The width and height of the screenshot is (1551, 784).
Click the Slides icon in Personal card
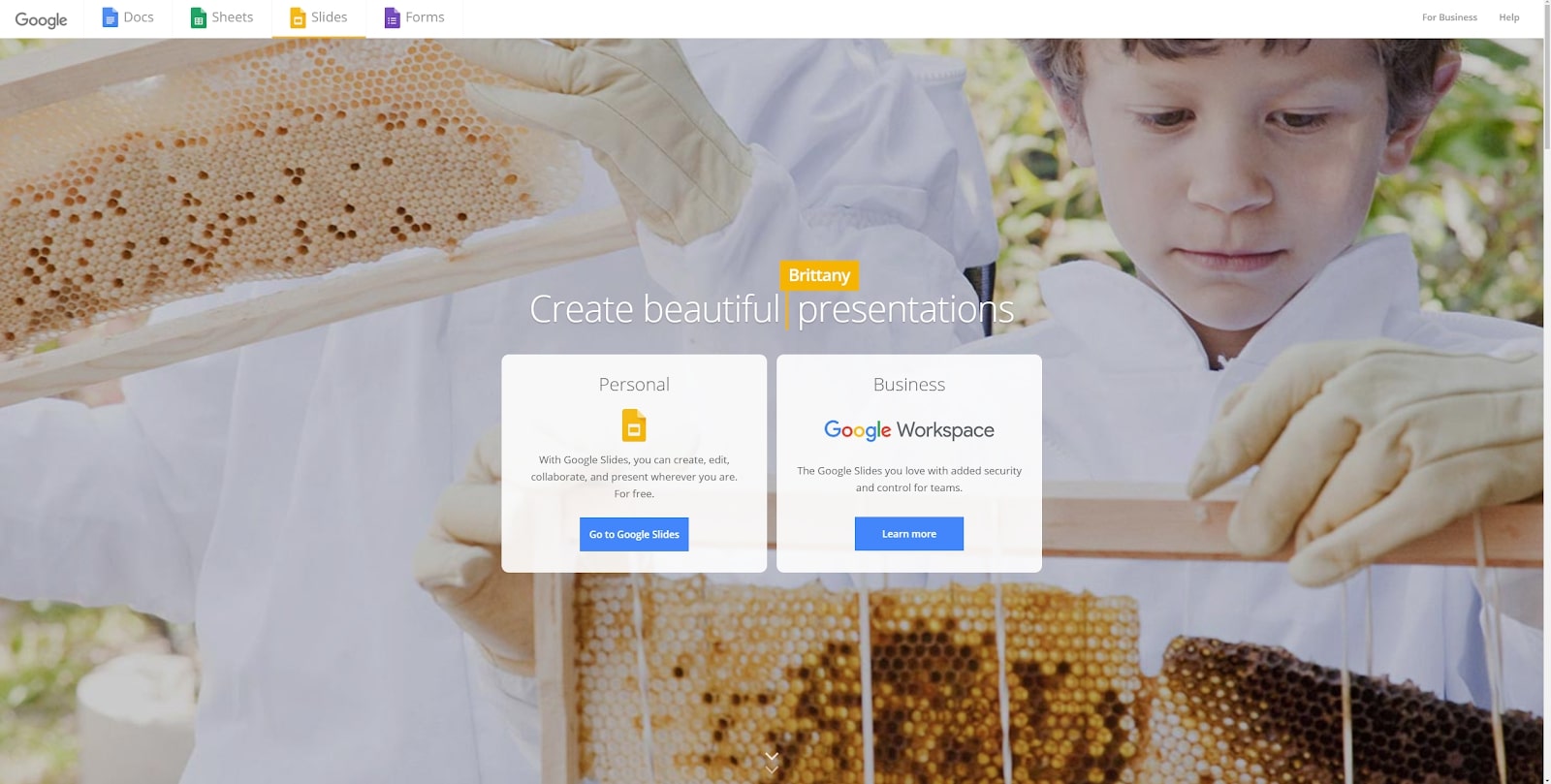pyautogui.click(x=634, y=425)
